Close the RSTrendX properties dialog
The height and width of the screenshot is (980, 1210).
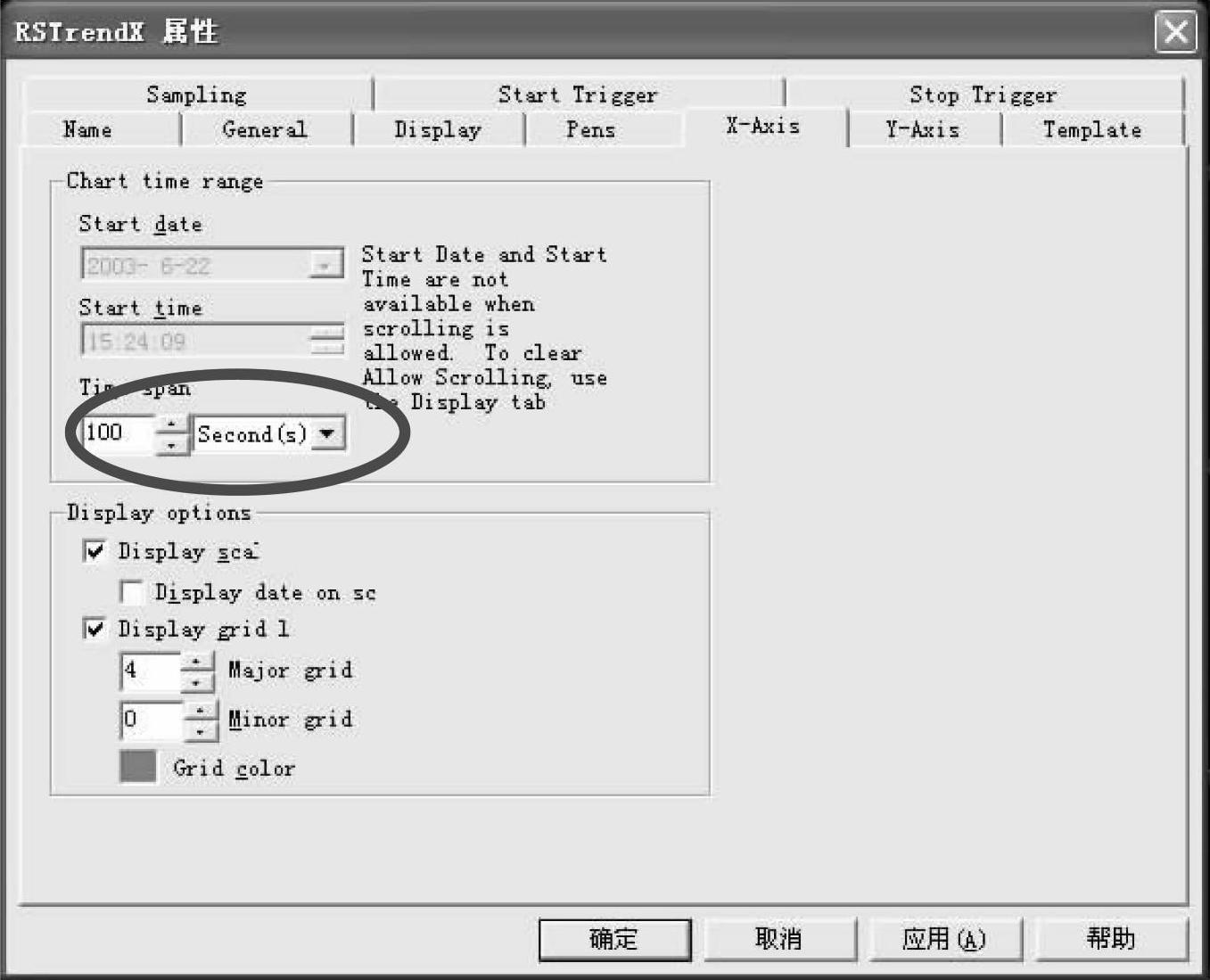[x=1175, y=32]
